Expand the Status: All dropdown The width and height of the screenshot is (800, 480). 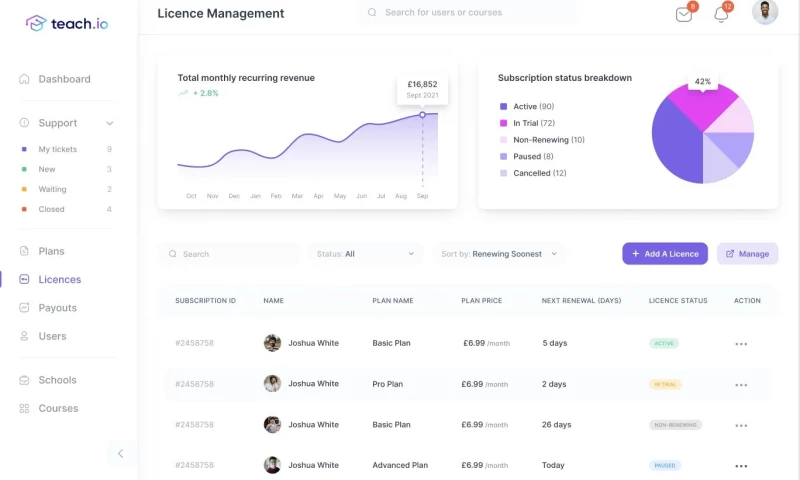pos(365,254)
